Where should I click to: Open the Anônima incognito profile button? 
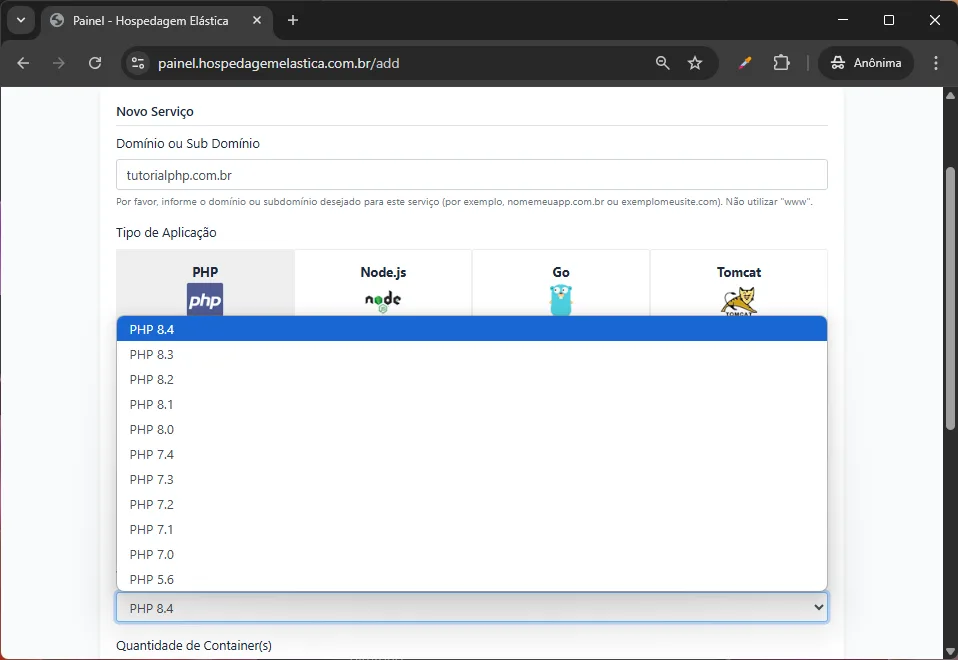(x=866, y=63)
